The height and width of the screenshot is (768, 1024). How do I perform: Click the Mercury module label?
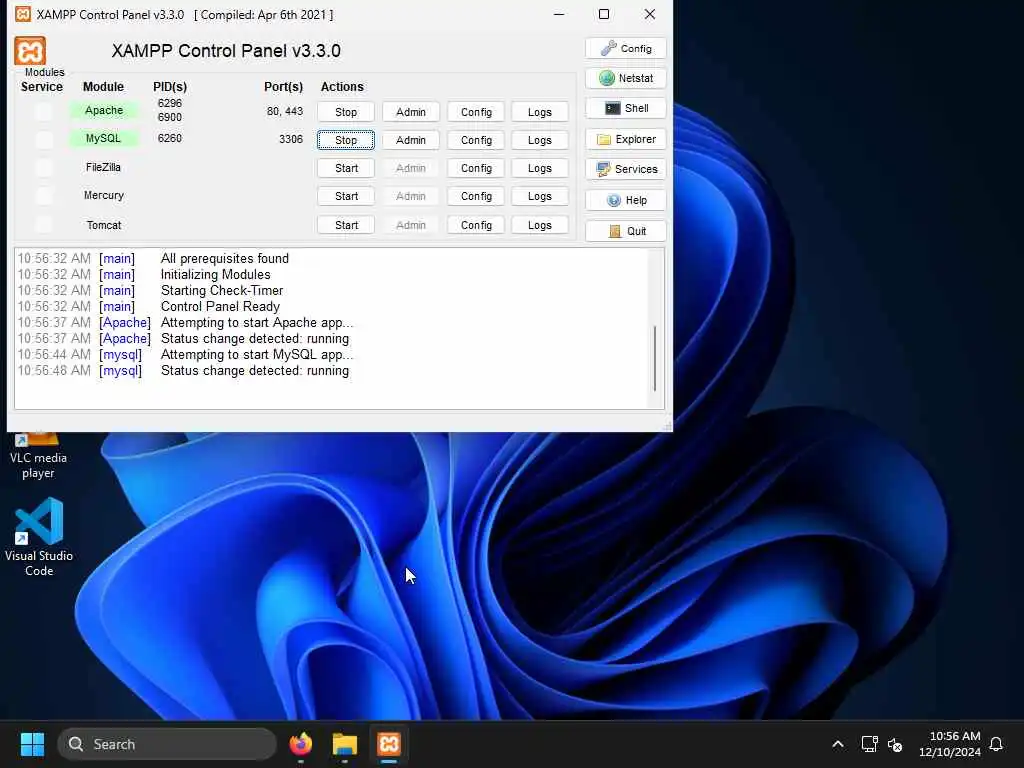pyautogui.click(x=104, y=195)
